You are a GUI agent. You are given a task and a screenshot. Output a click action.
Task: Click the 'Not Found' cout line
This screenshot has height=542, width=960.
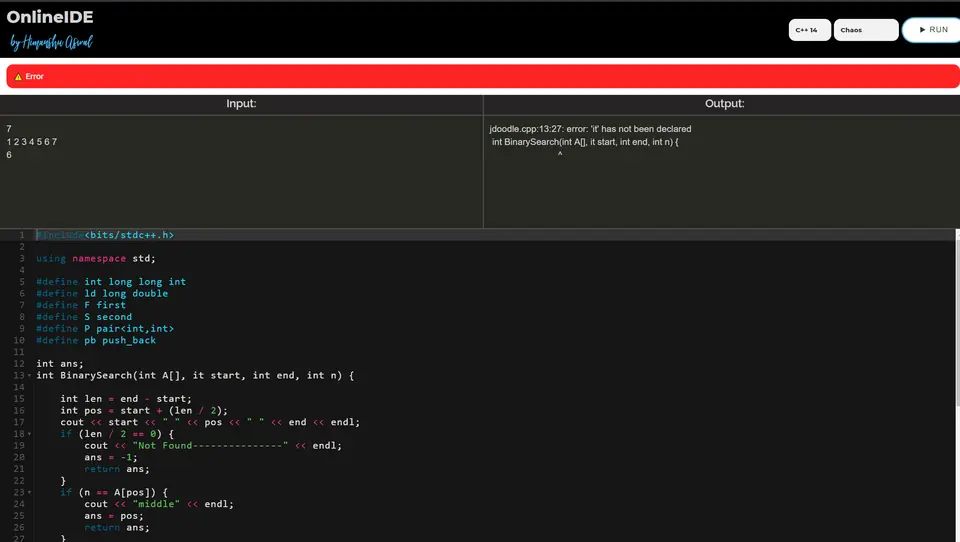[213, 445]
